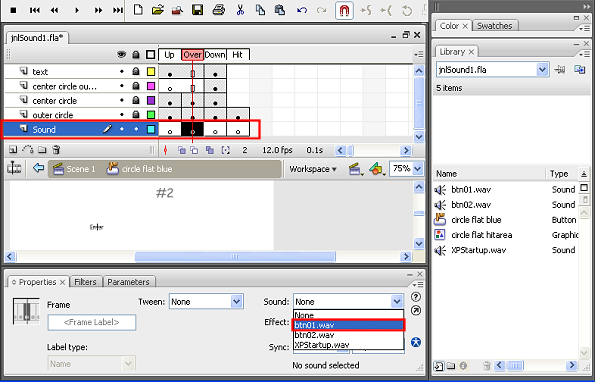Open the Edit Symbols dropdown

[377, 169]
